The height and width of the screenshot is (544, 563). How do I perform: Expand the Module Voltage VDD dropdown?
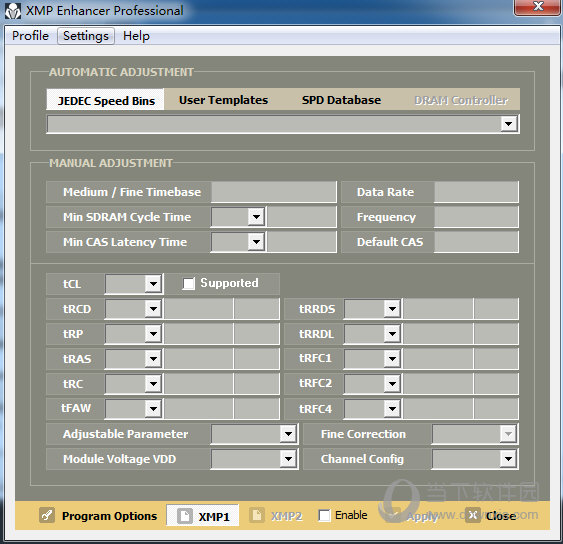pos(288,459)
